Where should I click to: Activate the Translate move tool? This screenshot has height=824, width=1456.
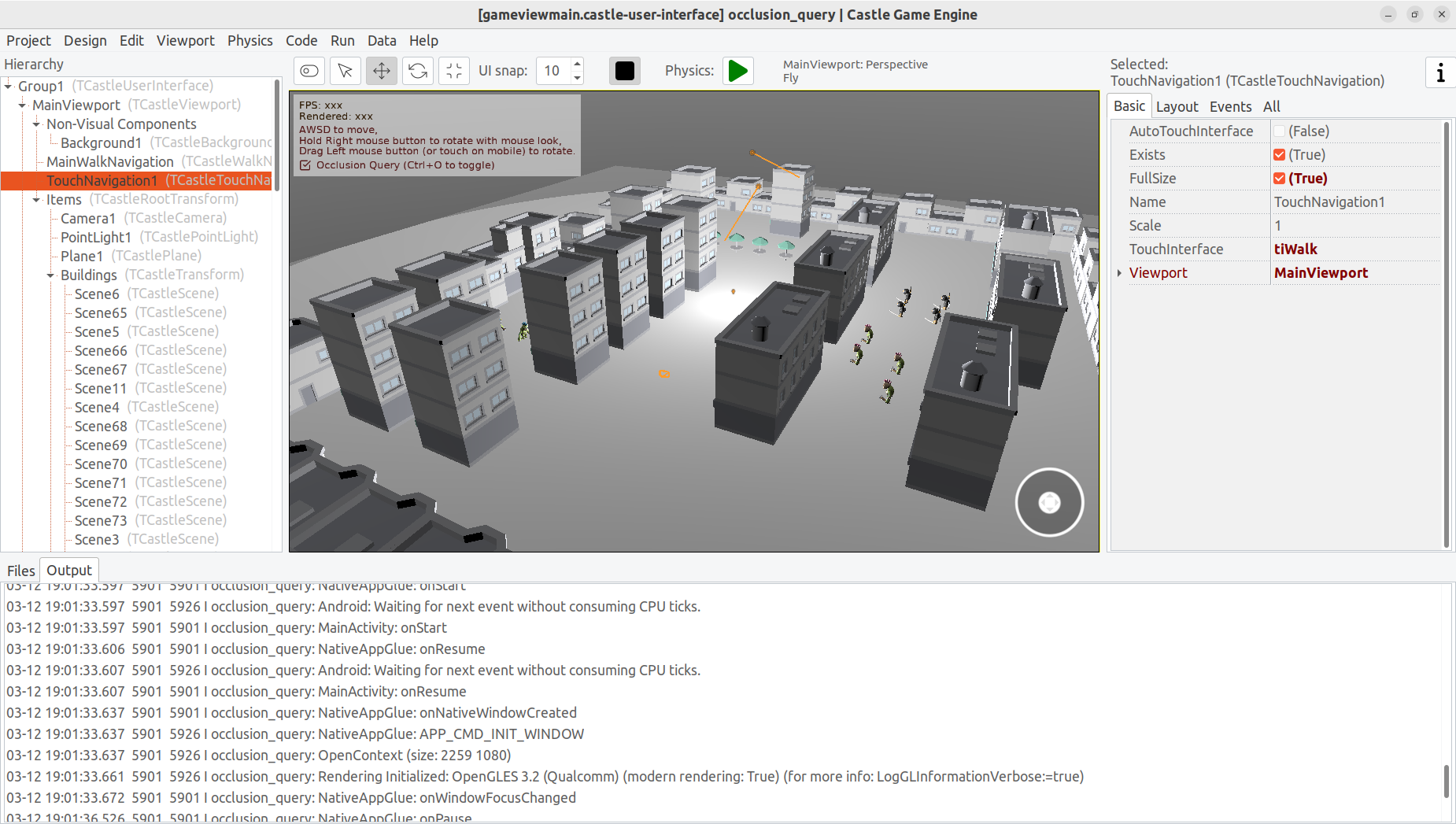point(382,71)
